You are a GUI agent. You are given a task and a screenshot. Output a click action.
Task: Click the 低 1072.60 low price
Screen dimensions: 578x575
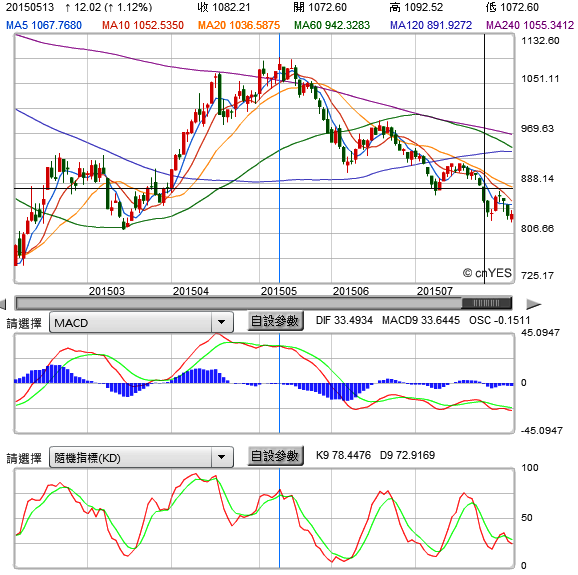tap(512, 7)
